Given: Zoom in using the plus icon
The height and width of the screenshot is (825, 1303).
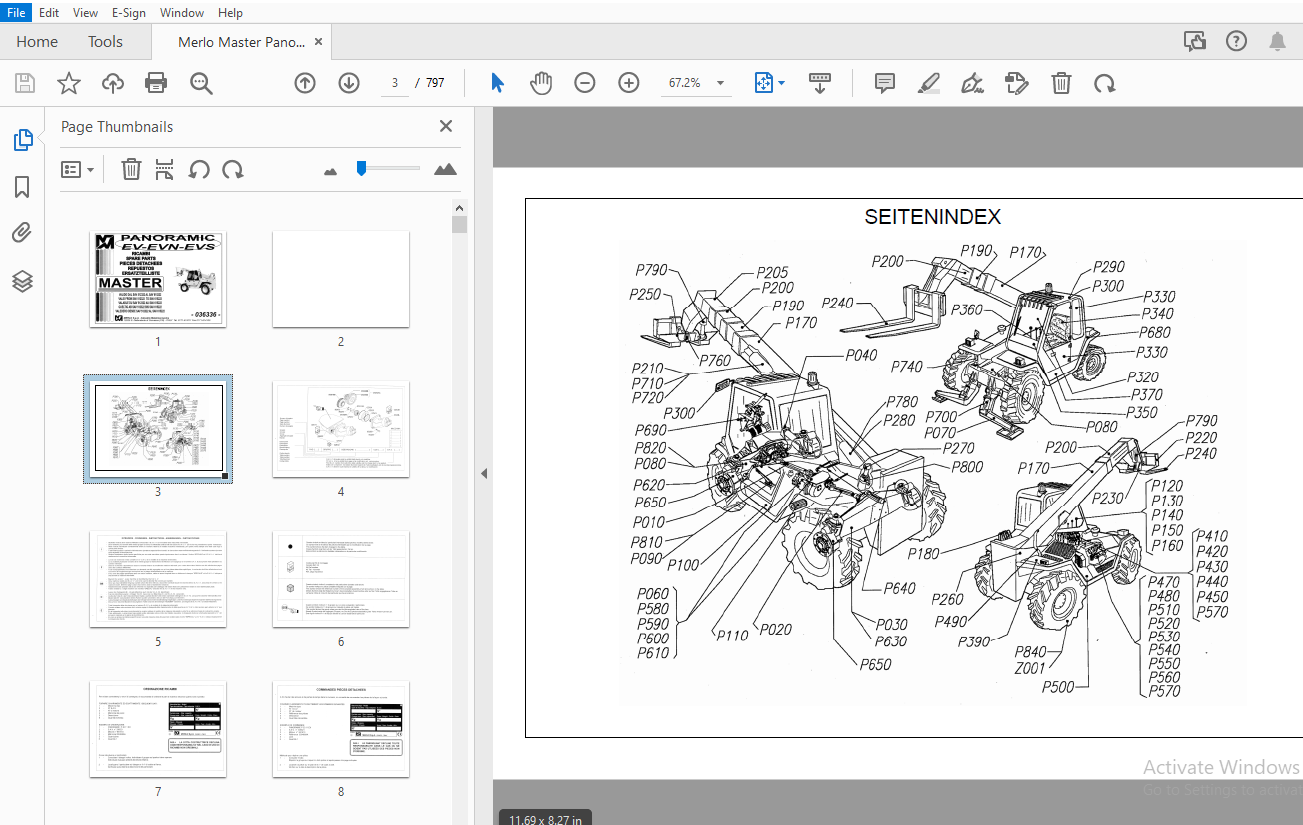Looking at the screenshot, I should 629,83.
